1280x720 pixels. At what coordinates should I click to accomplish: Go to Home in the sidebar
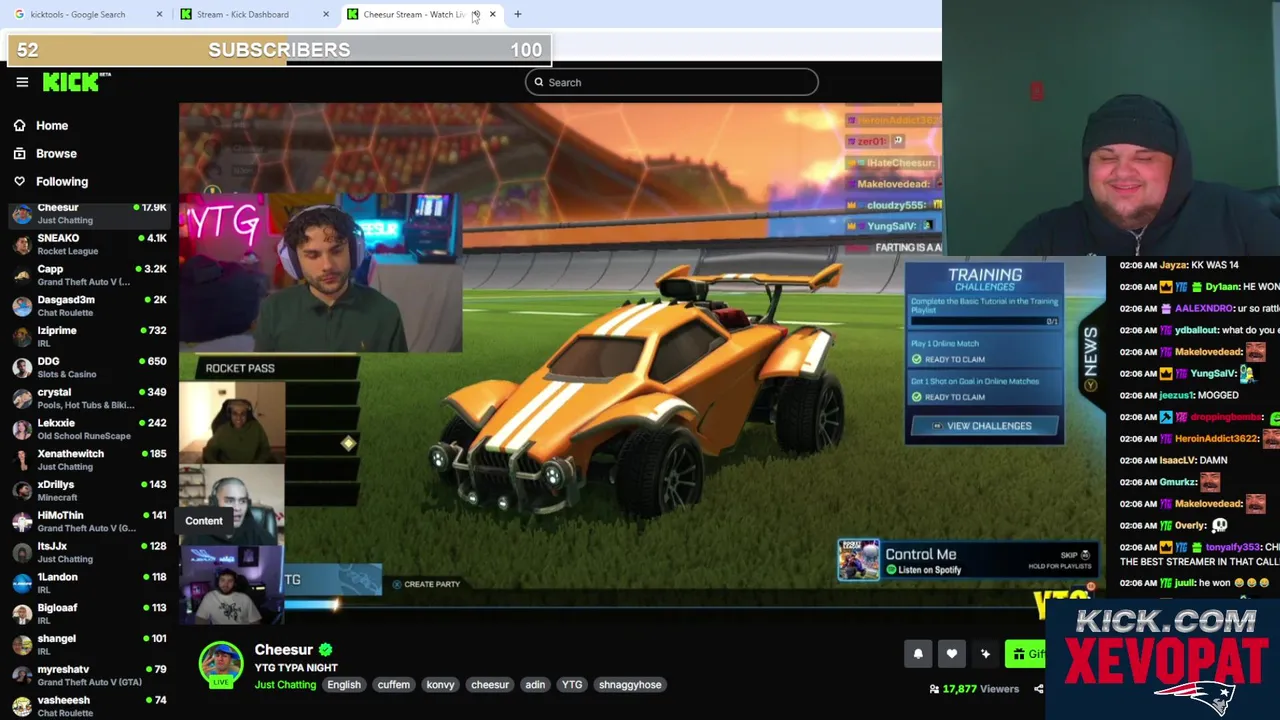(x=52, y=126)
